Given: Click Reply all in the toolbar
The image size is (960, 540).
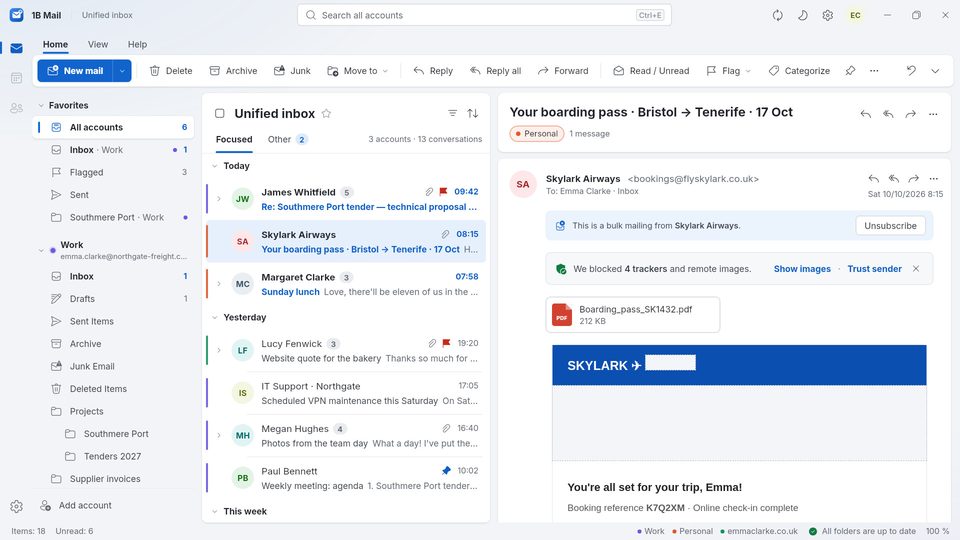Looking at the screenshot, I should [495, 71].
